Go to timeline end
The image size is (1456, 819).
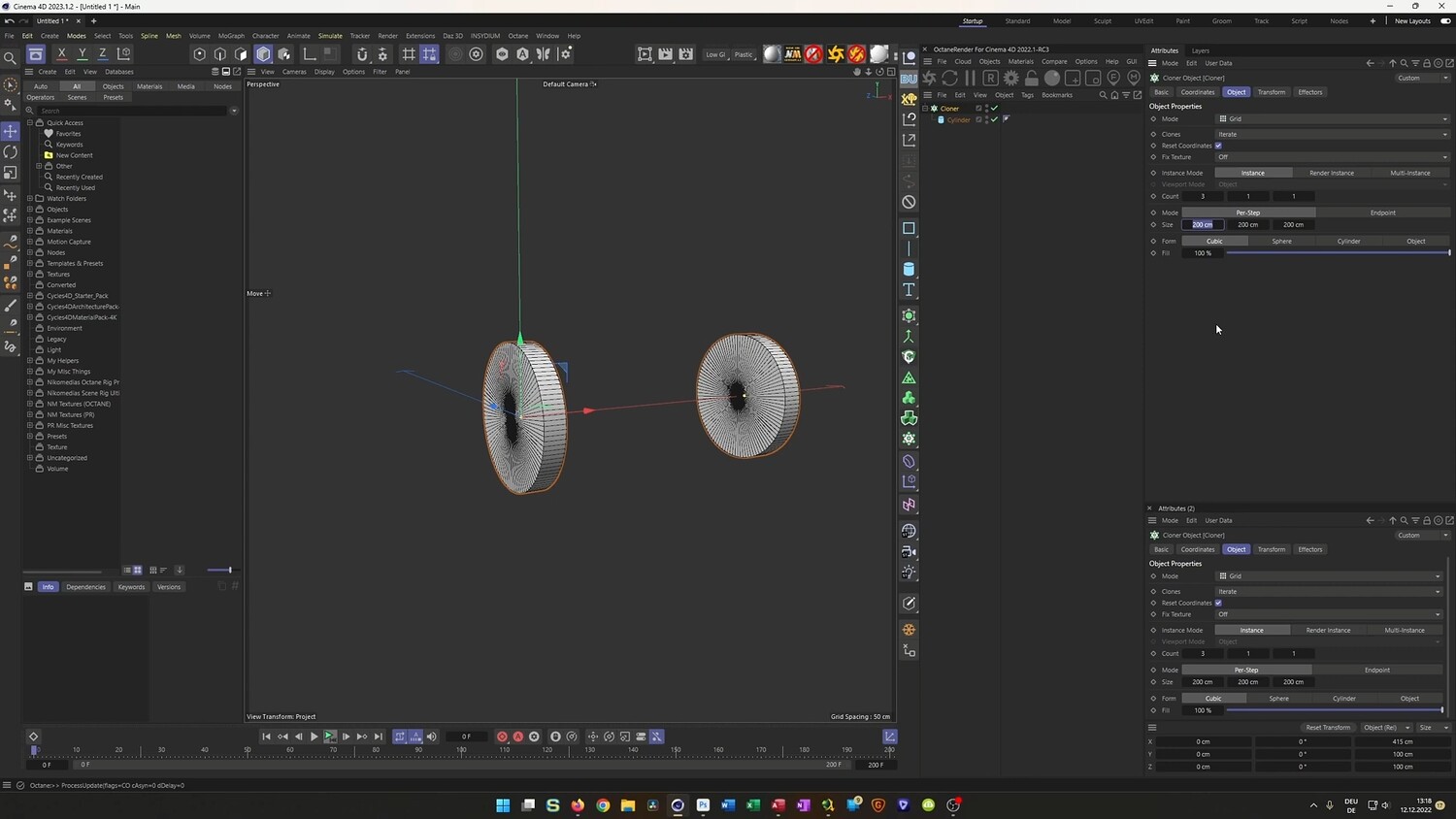379,737
